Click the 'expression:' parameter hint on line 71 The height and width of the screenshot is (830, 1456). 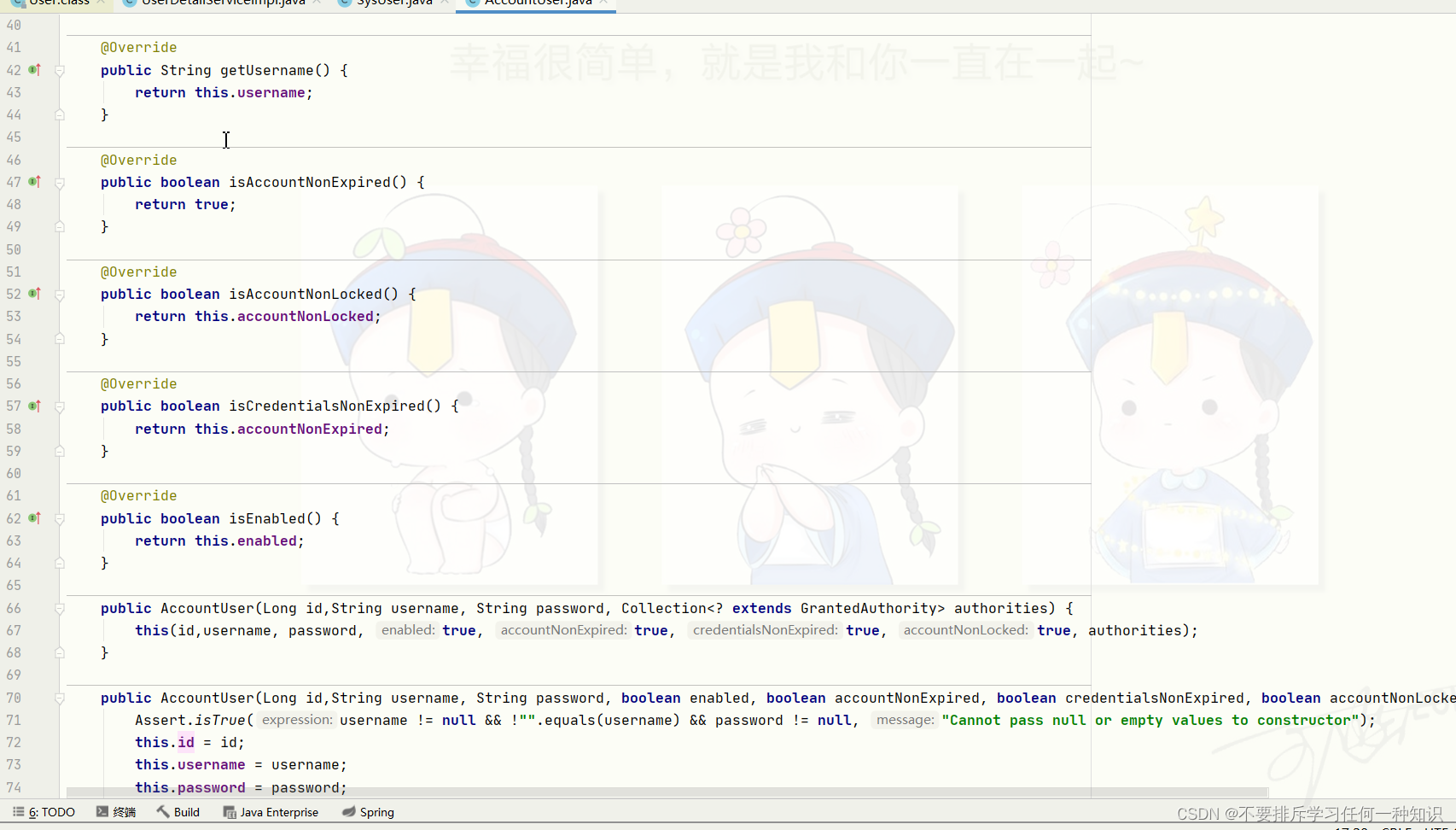[x=297, y=720]
